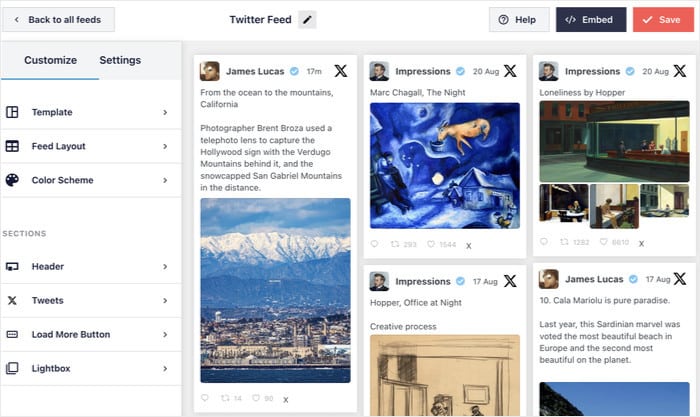Viewport: 700px width, 417px height.
Task: Open the Embed dialog
Action: tap(590, 20)
